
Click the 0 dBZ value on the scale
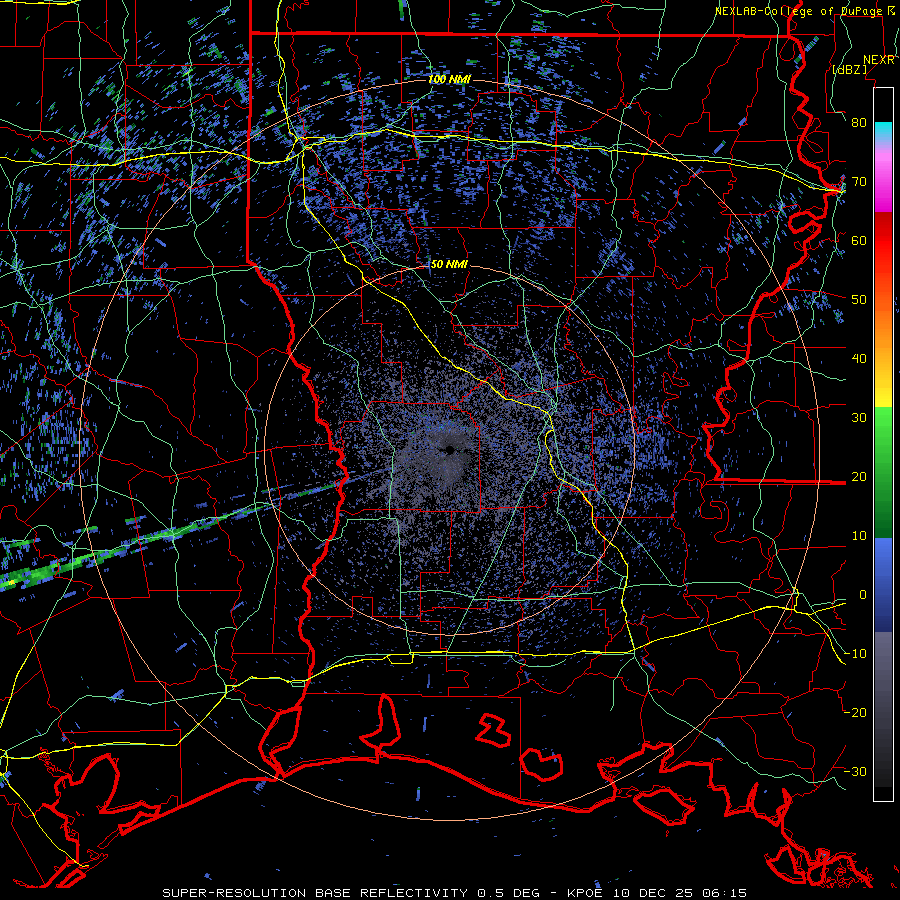[x=863, y=595]
